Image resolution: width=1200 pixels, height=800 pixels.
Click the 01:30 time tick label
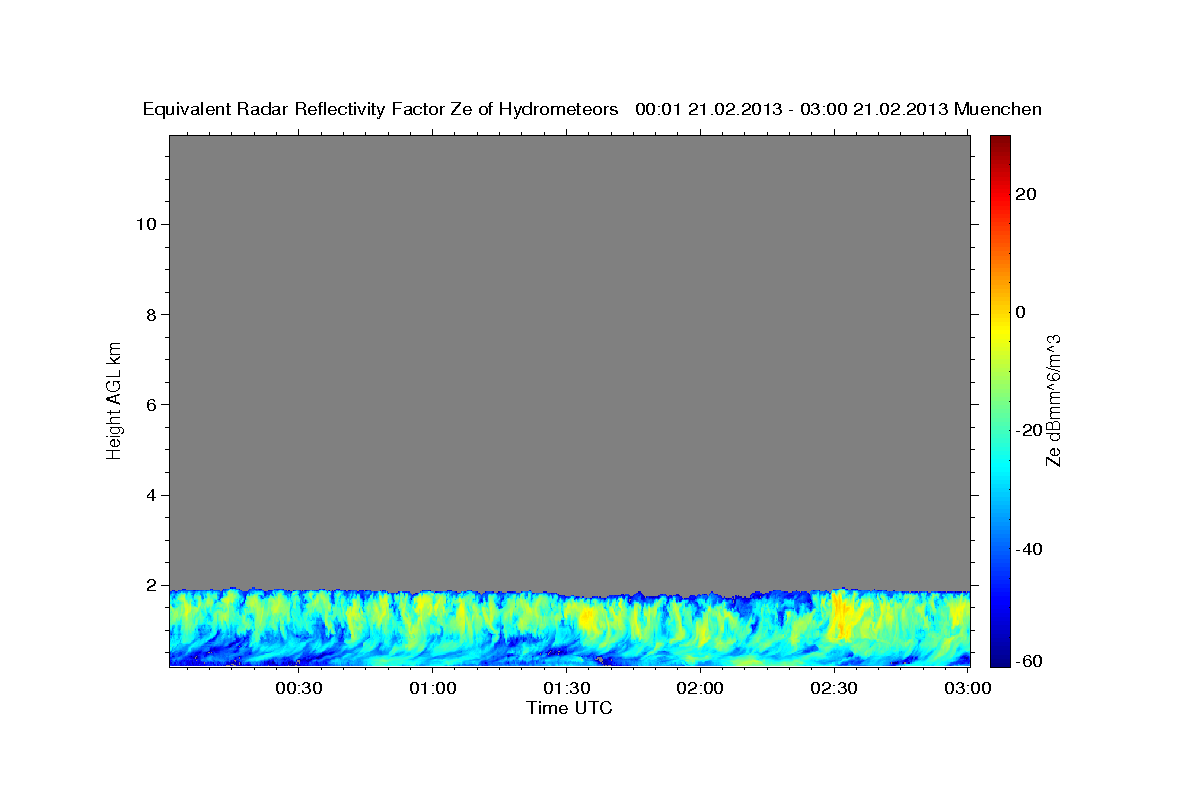566,689
